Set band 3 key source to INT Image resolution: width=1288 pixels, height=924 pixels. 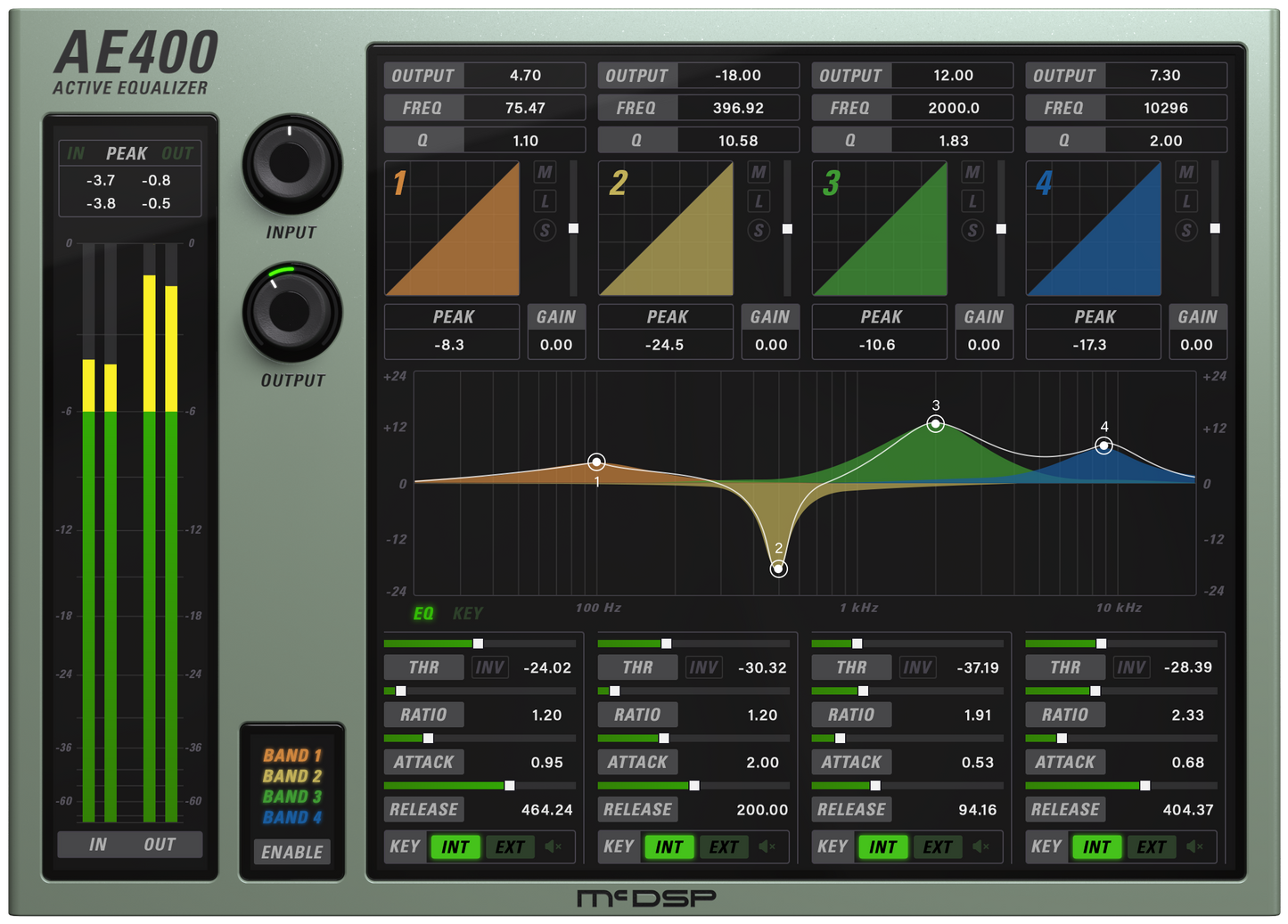coord(882,846)
